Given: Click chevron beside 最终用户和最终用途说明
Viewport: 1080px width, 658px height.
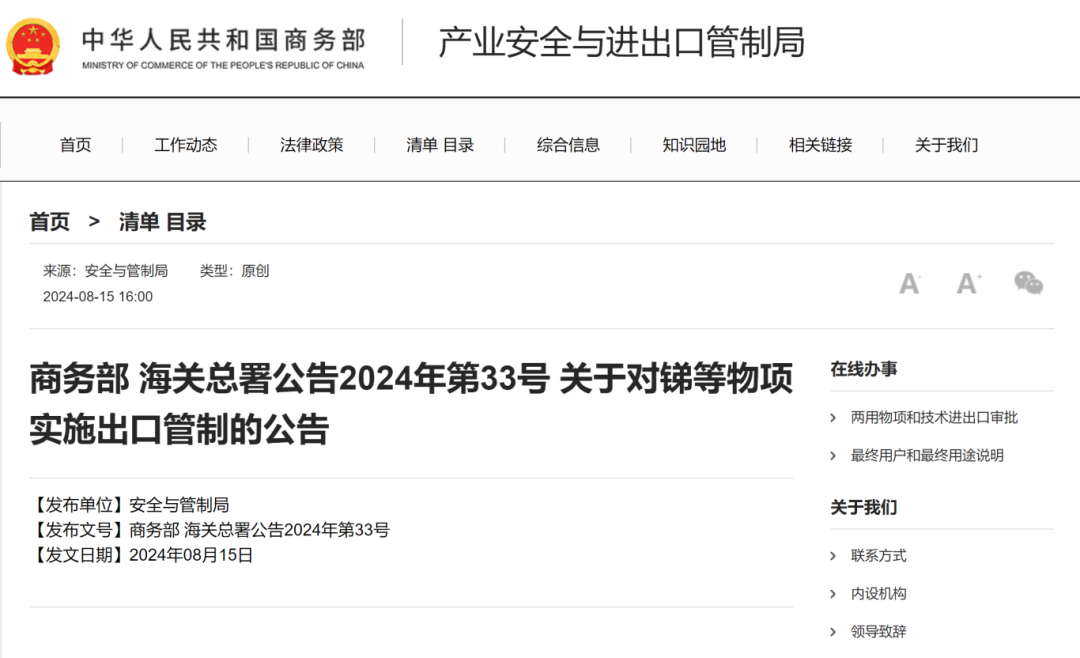Looking at the screenshot, I should tap(834, 456).
